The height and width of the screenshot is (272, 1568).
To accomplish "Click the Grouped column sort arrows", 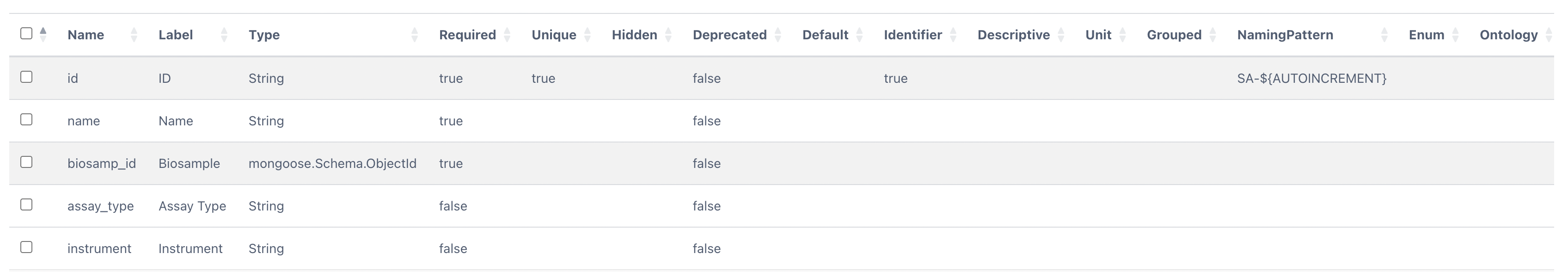I will (1213, 35).
